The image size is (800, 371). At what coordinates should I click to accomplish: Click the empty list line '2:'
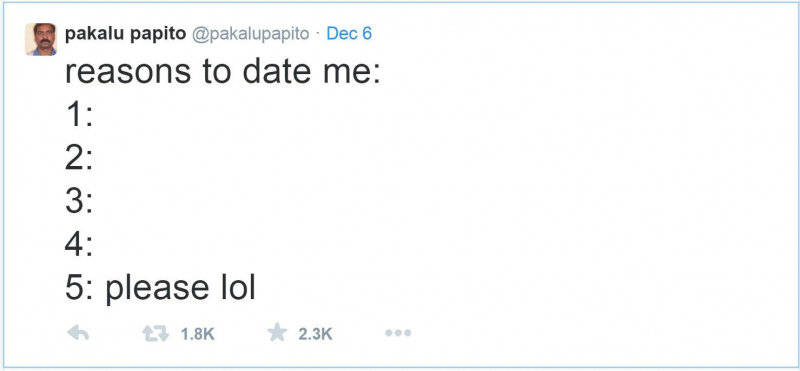pos(79,158)
